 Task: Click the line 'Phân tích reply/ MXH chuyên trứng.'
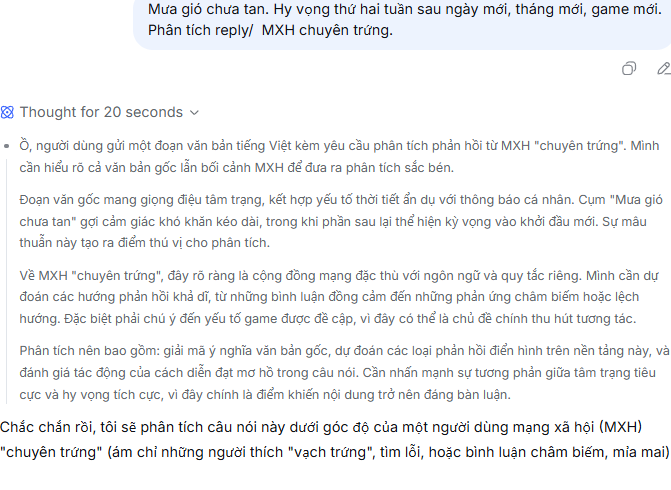point(270,30)
